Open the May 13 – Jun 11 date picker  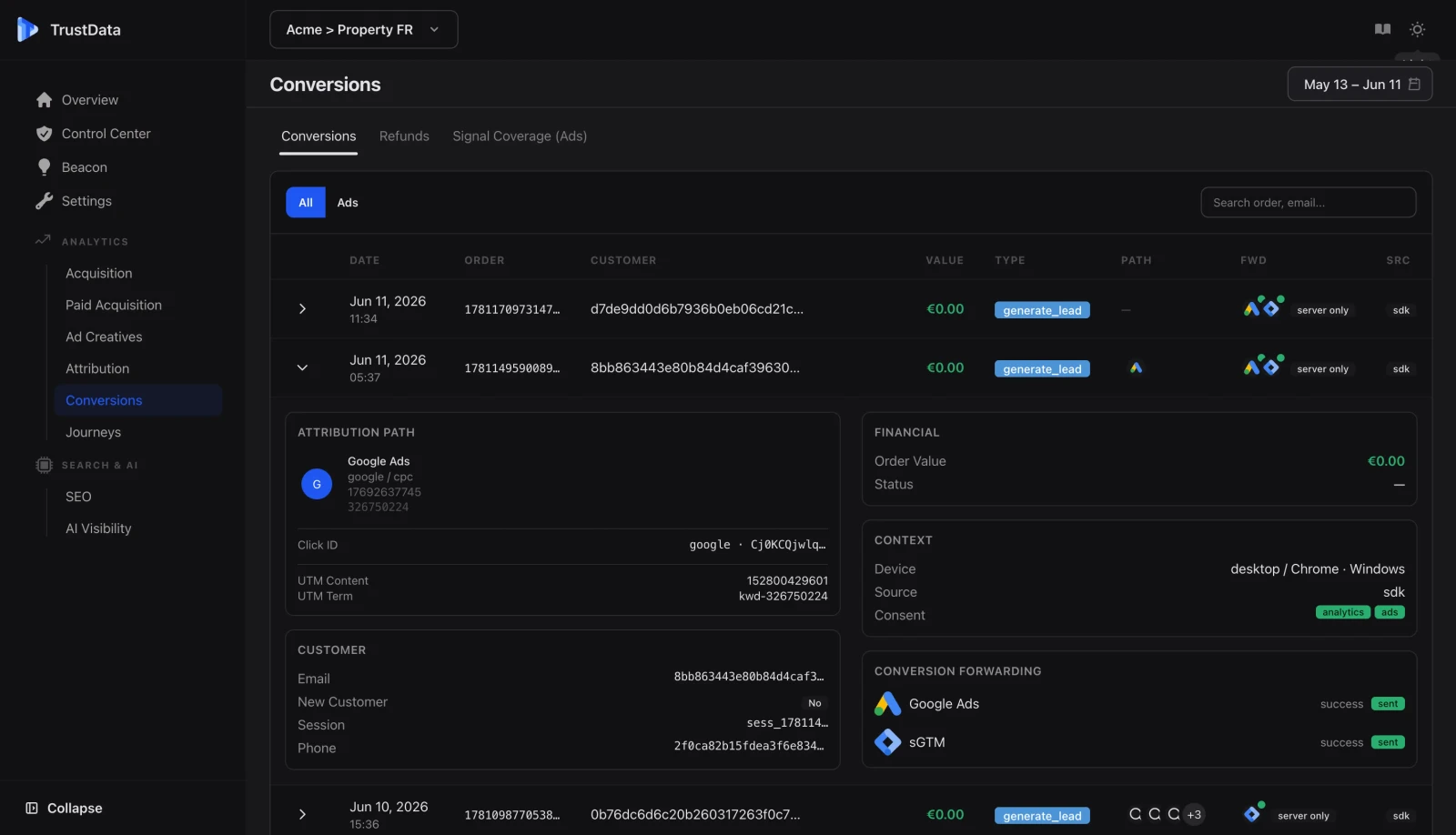click(1360, 85)
